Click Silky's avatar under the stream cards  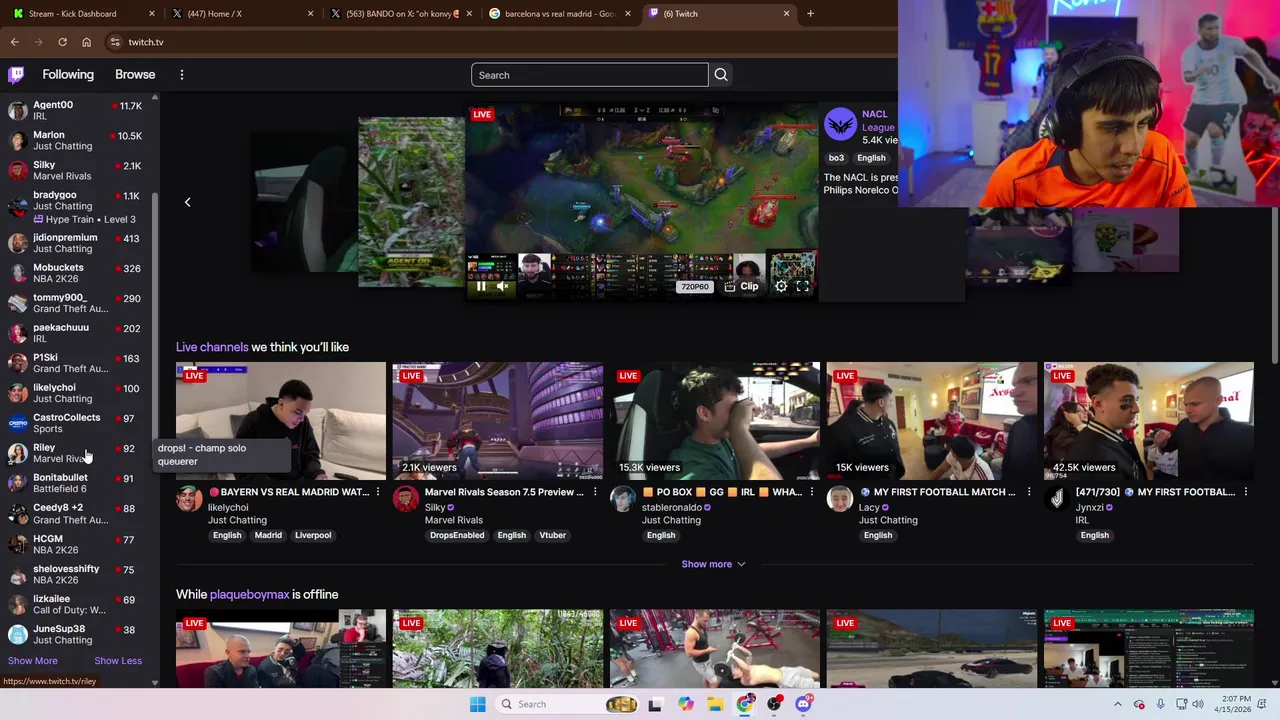[x=406, y=499]
